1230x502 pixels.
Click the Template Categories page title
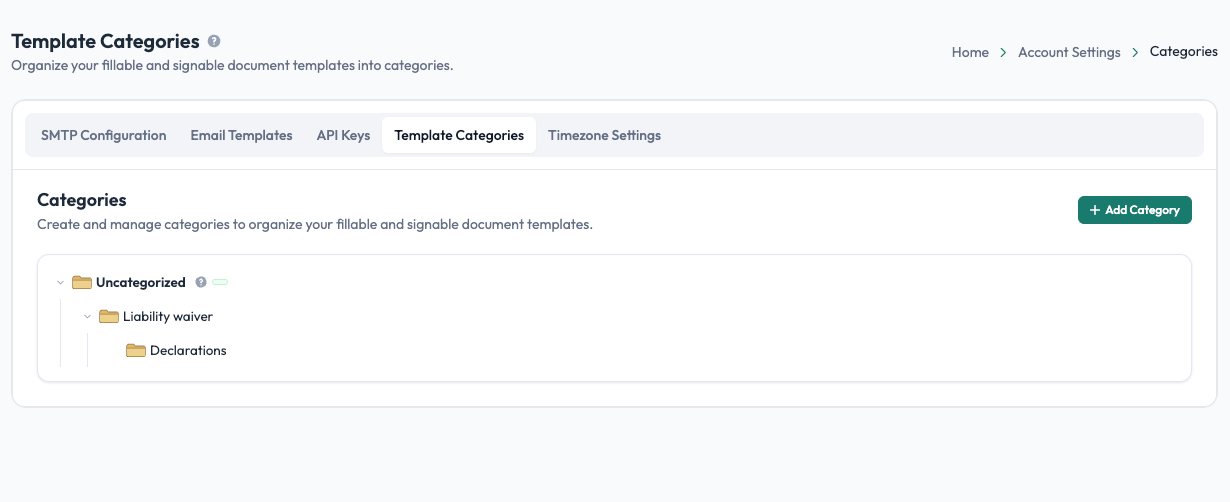pyautogui.click(x=105, y=41)
